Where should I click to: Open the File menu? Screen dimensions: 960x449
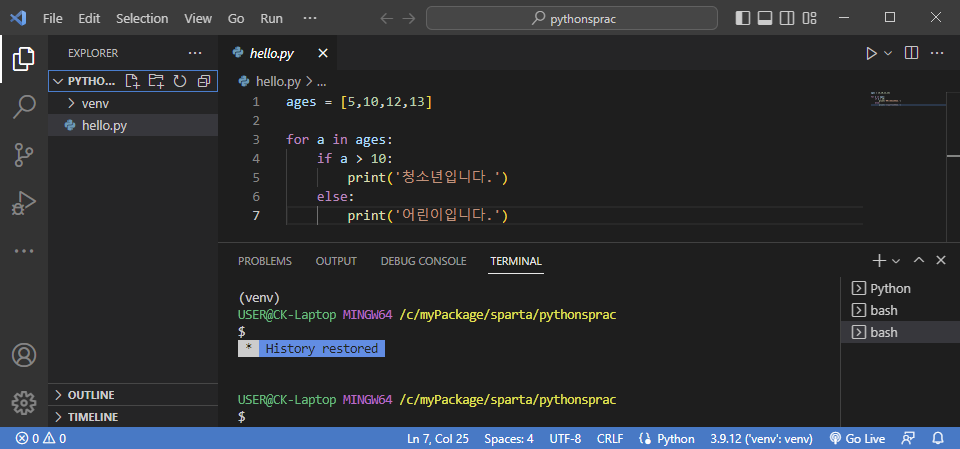coord(53,18)
